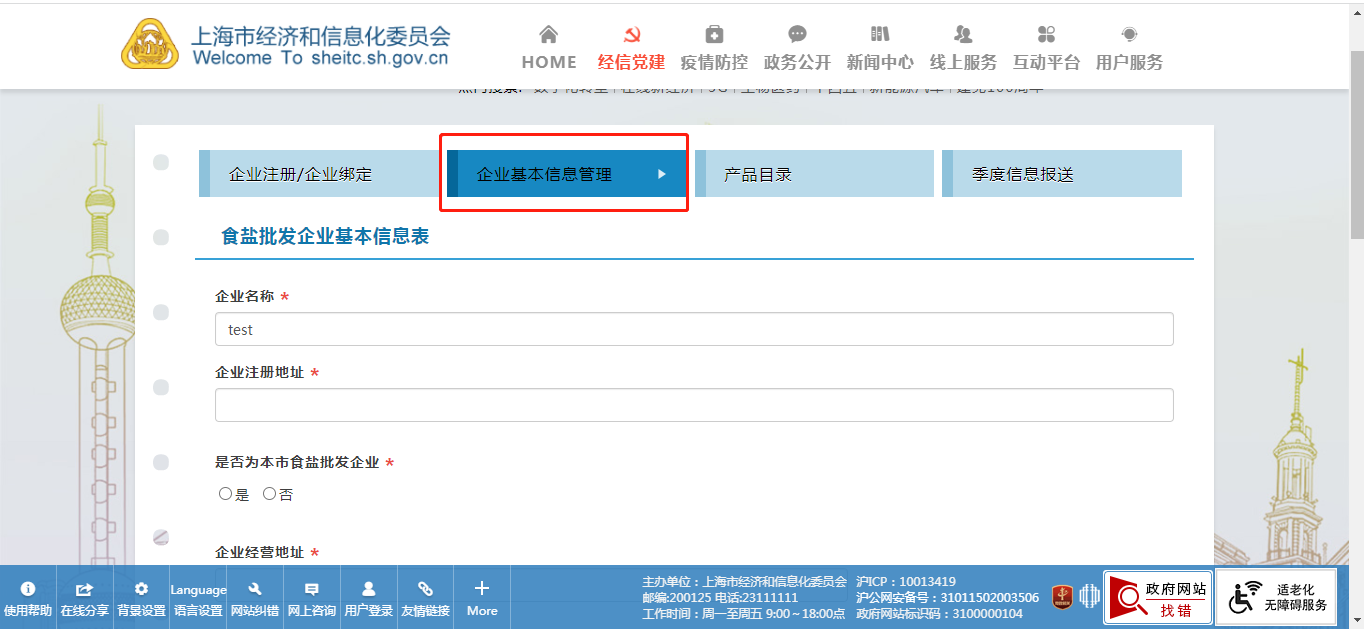Open 用户登录 person icon

pos(368,589)
